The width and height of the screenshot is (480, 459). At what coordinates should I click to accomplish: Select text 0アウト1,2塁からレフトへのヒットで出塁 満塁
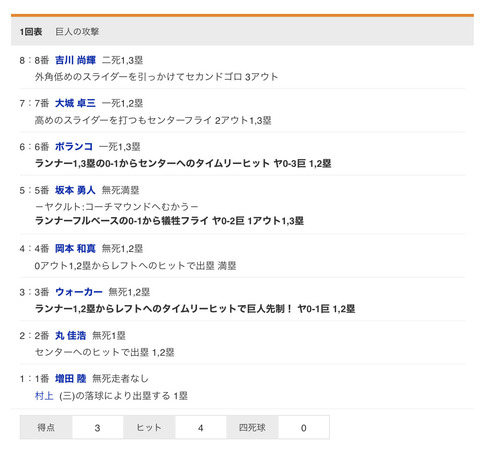pos(135,266)
